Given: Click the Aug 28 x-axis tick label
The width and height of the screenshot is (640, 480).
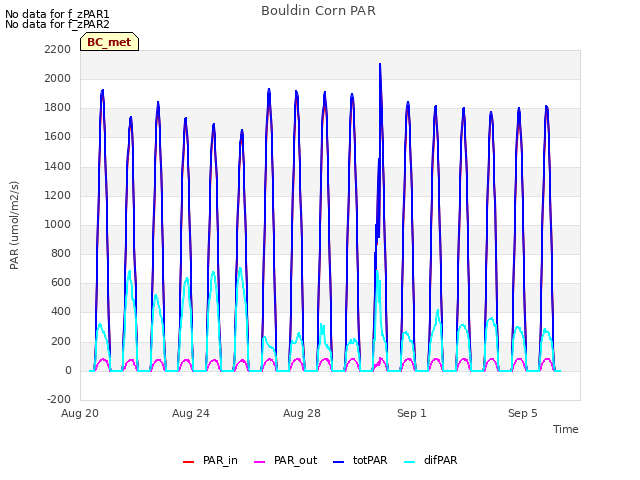Looking at the screenshot, I should pos(302,413).
